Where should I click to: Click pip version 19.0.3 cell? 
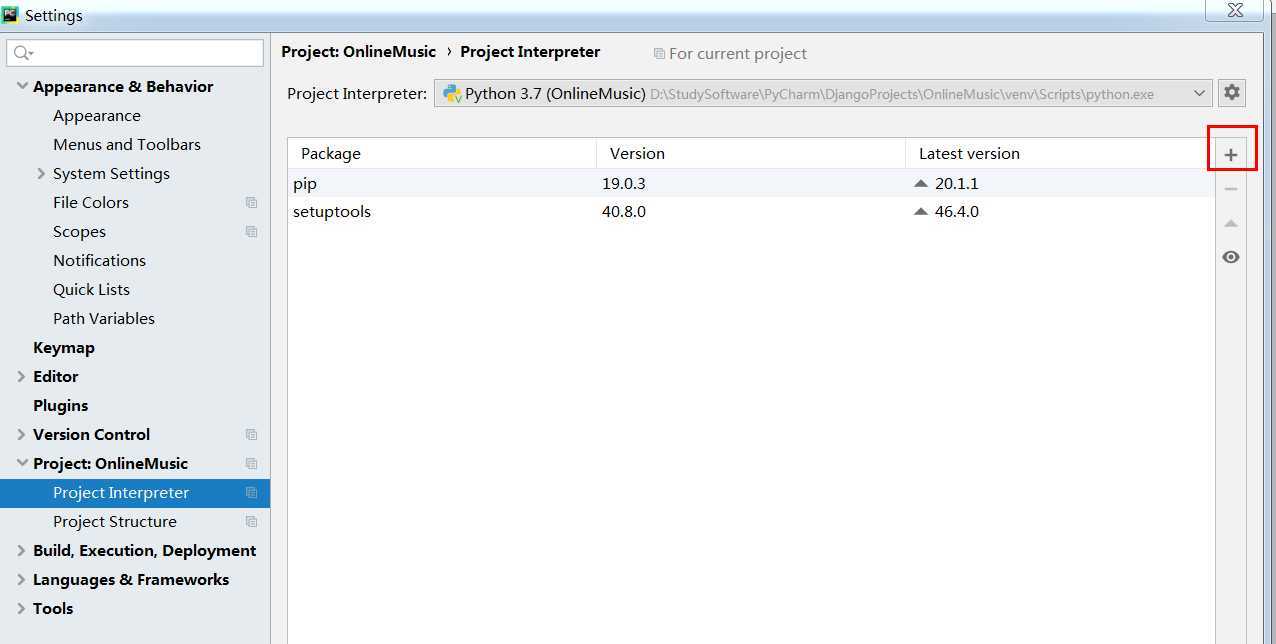pyautogui.click(x=624, y=183)
